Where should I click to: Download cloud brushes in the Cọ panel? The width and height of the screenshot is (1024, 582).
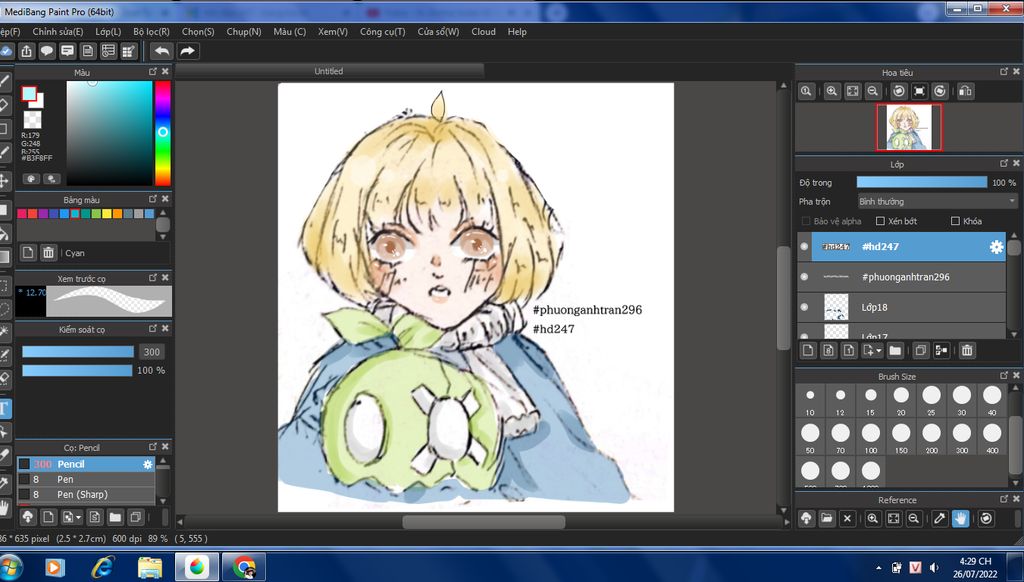(x=27, y=517)
